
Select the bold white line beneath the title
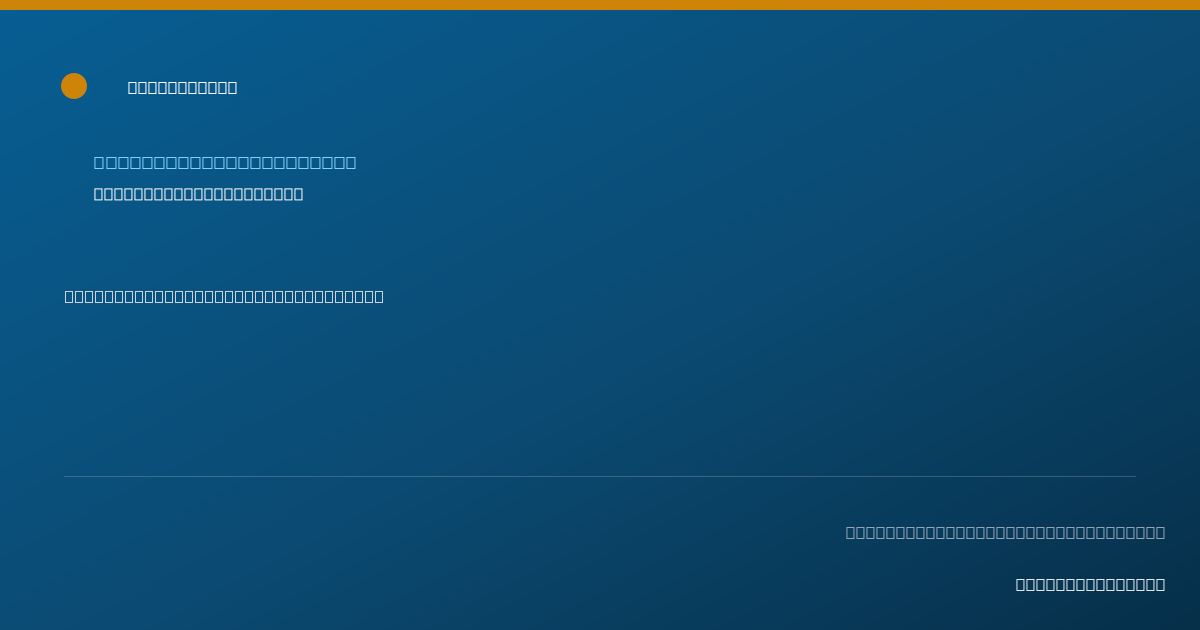coord(199,194)
